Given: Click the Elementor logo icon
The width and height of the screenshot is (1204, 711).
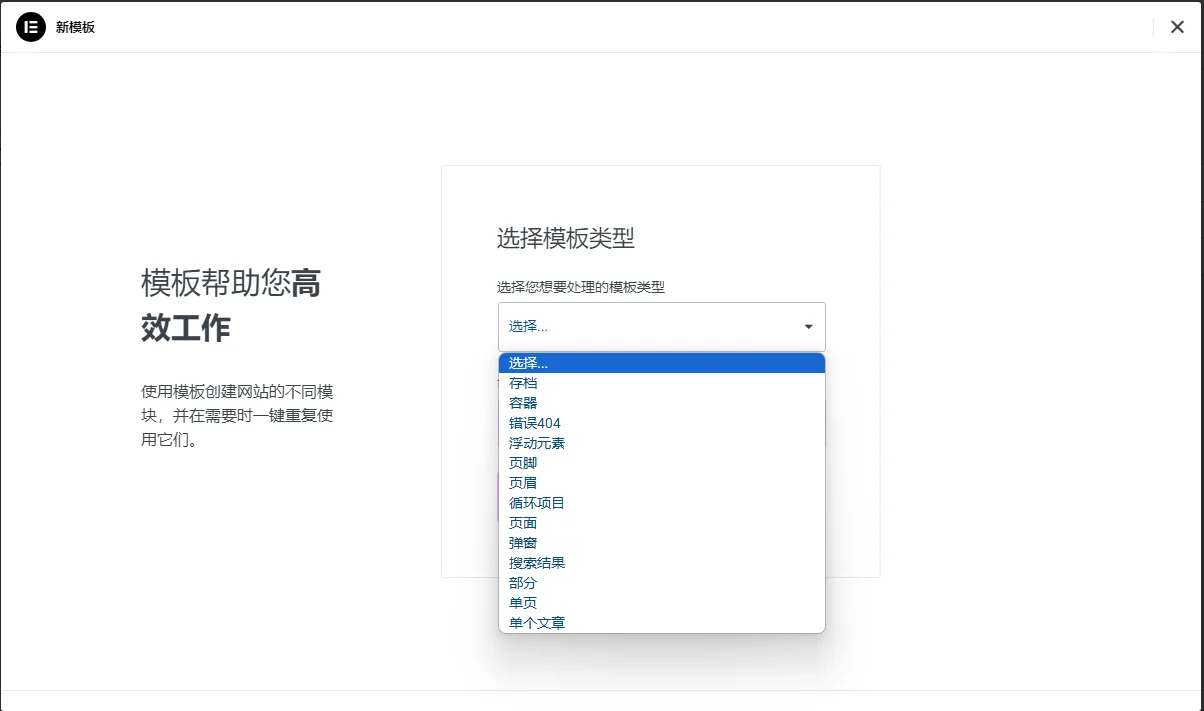Looking at the screenshot, I should click(33, 26).
